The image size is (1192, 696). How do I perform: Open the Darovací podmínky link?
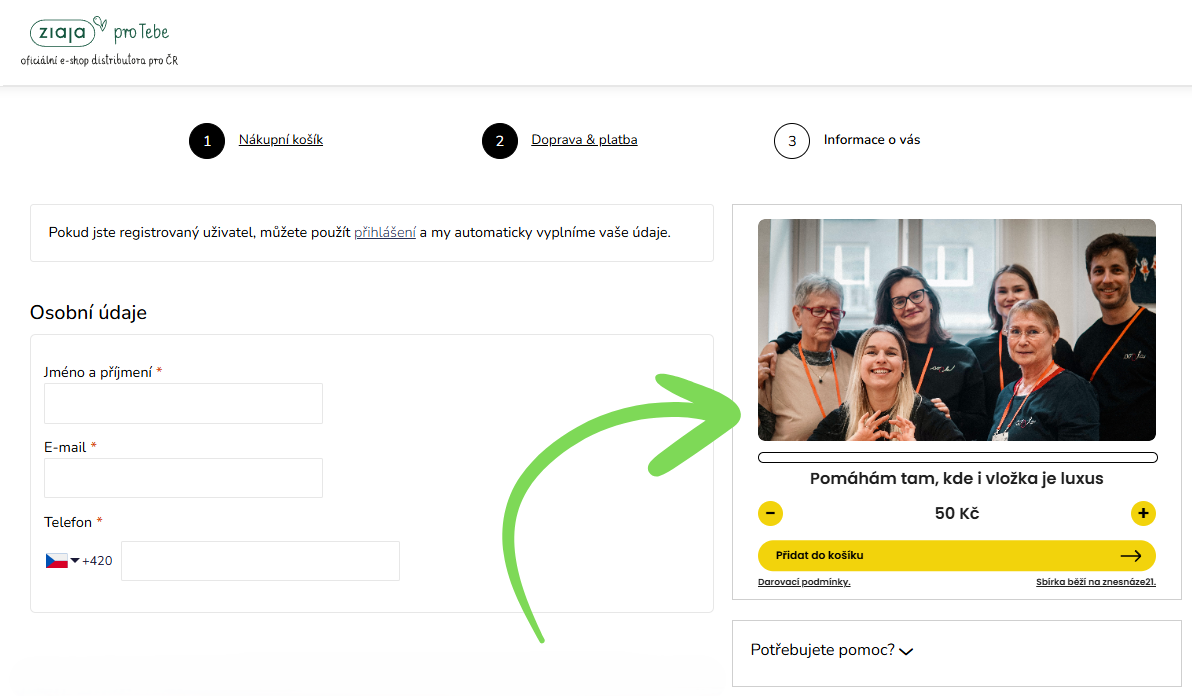click(x=804, y=582)
